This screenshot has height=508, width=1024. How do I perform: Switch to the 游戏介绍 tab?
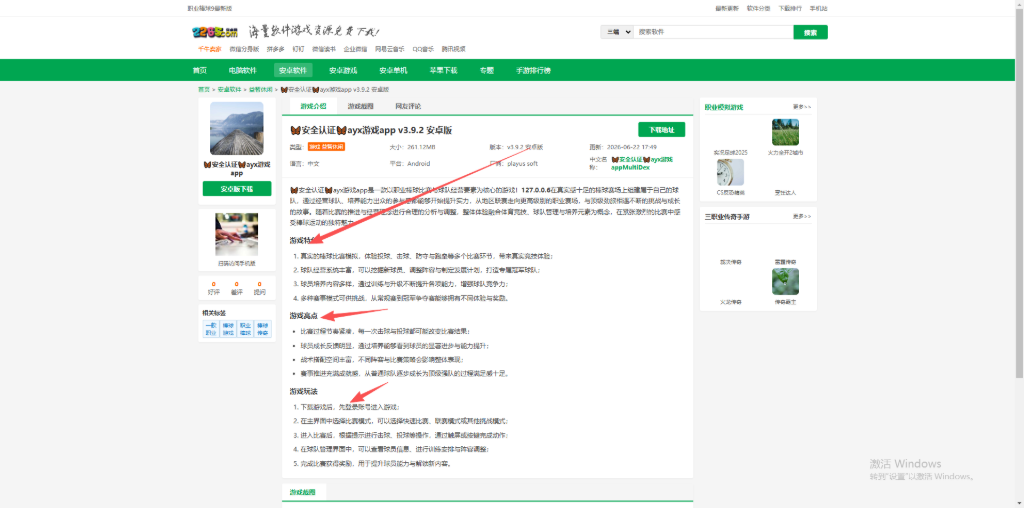(x=313, y=106)
